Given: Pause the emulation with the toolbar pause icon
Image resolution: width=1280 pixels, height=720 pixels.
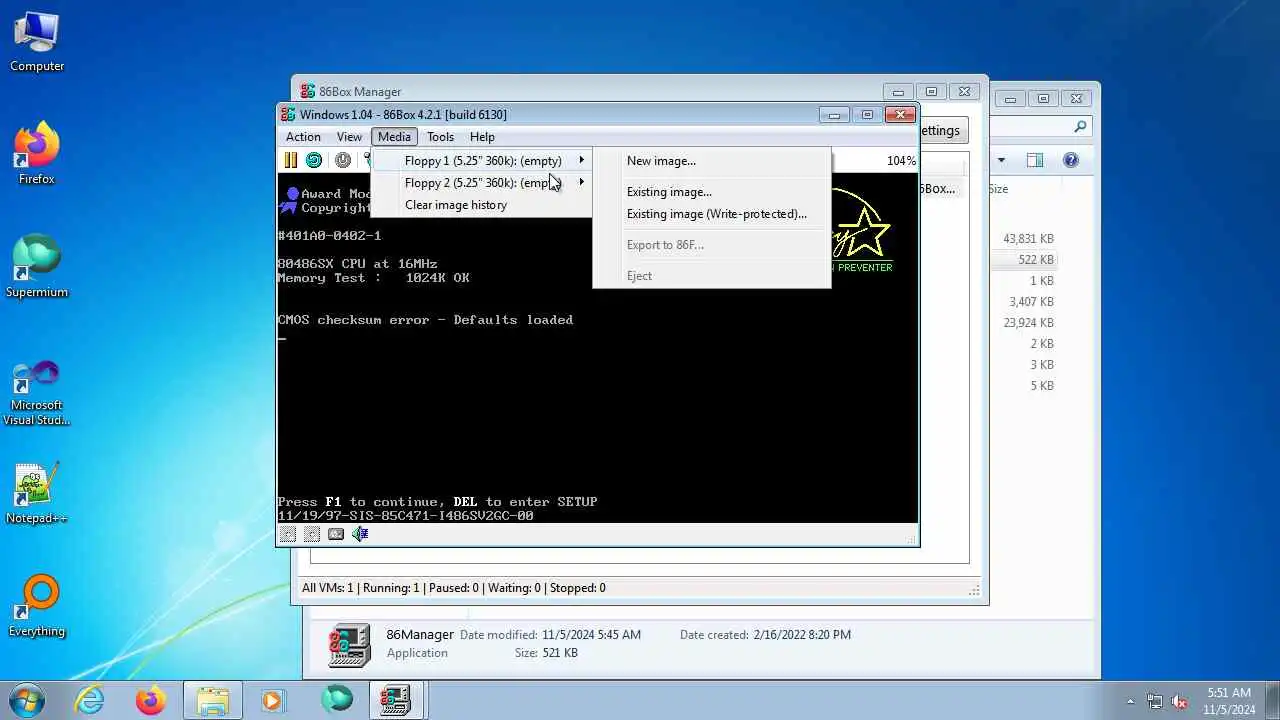Looking at the screenshot, I should 290,160.
